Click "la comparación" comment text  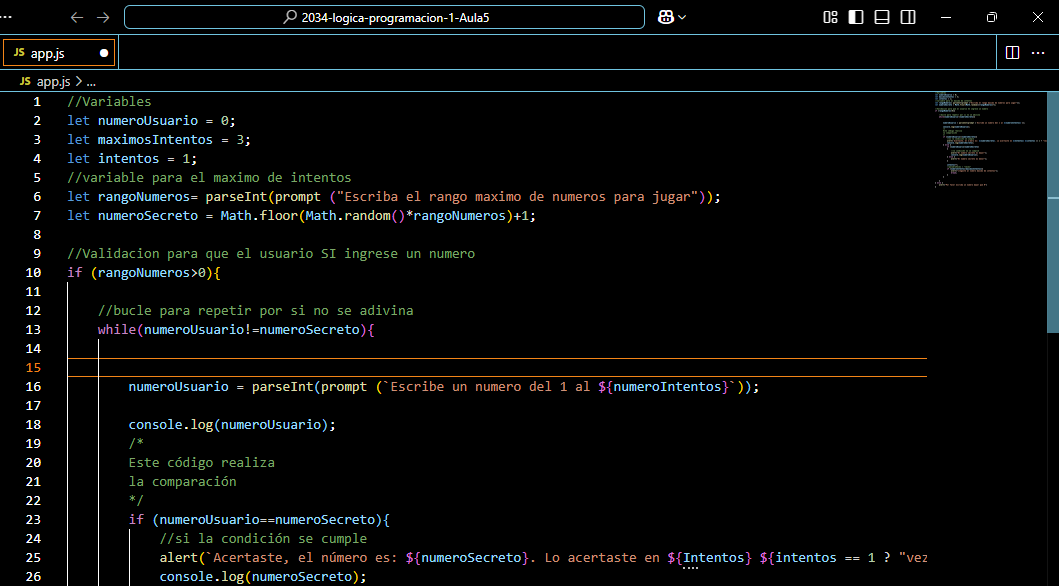coord(182,481)
